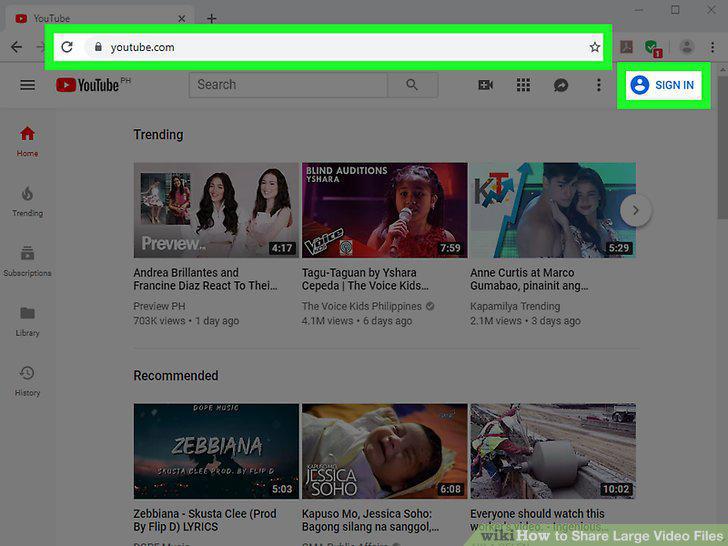Open Andrea Brillantes video thumbnail

[x=216, y=210]
